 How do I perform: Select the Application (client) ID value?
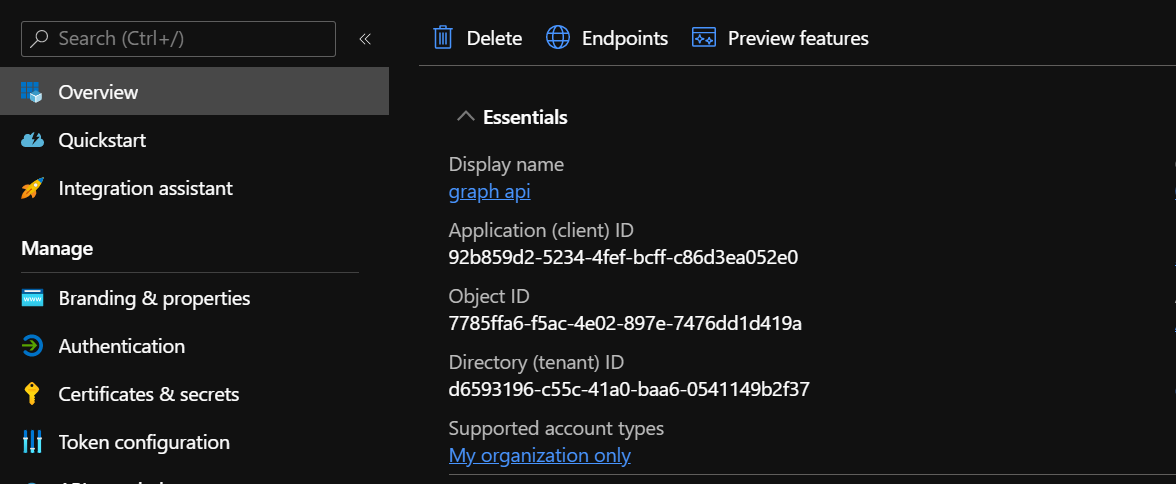623,257
